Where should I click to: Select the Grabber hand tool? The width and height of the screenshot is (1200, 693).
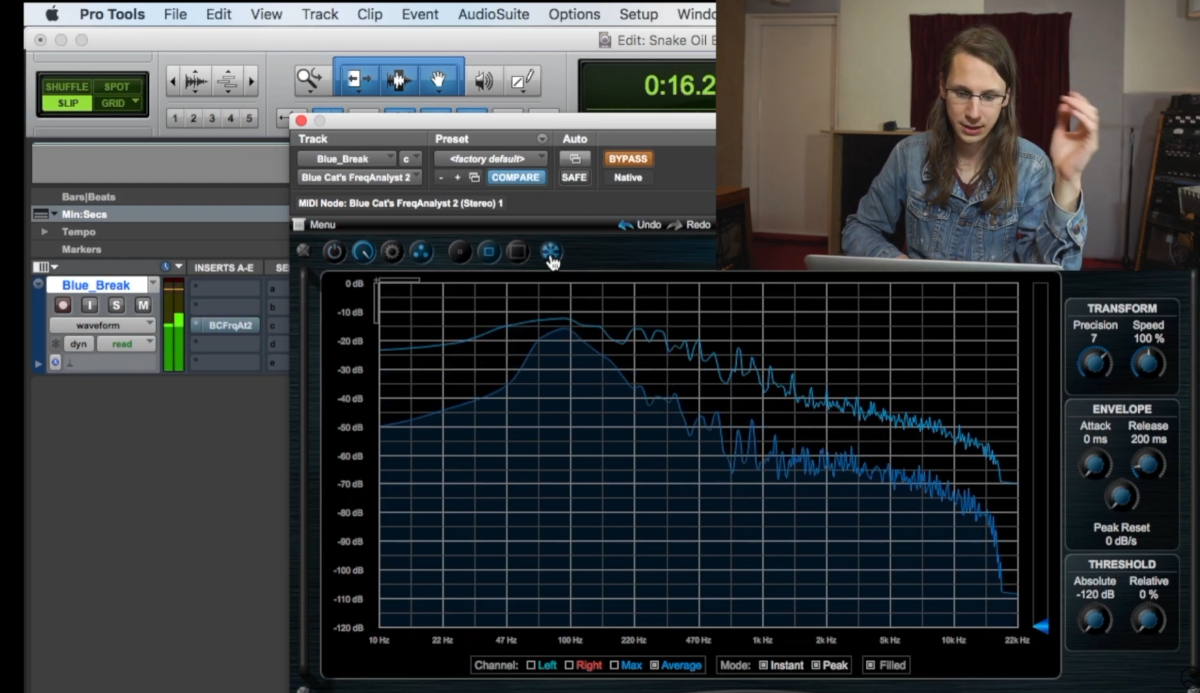tap(438, 80)
